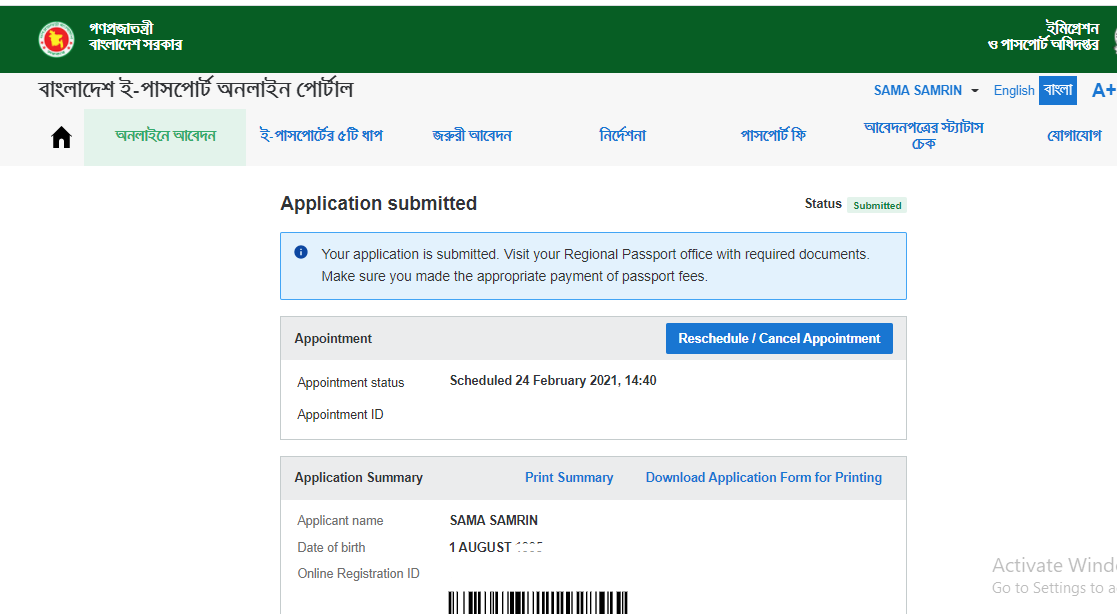Click the বাংলাদেশ ই-পাসপোর্ট অনলাইন পোর্টাল title
Viewport: 1117px width, 614px height.
click(196, 90)
